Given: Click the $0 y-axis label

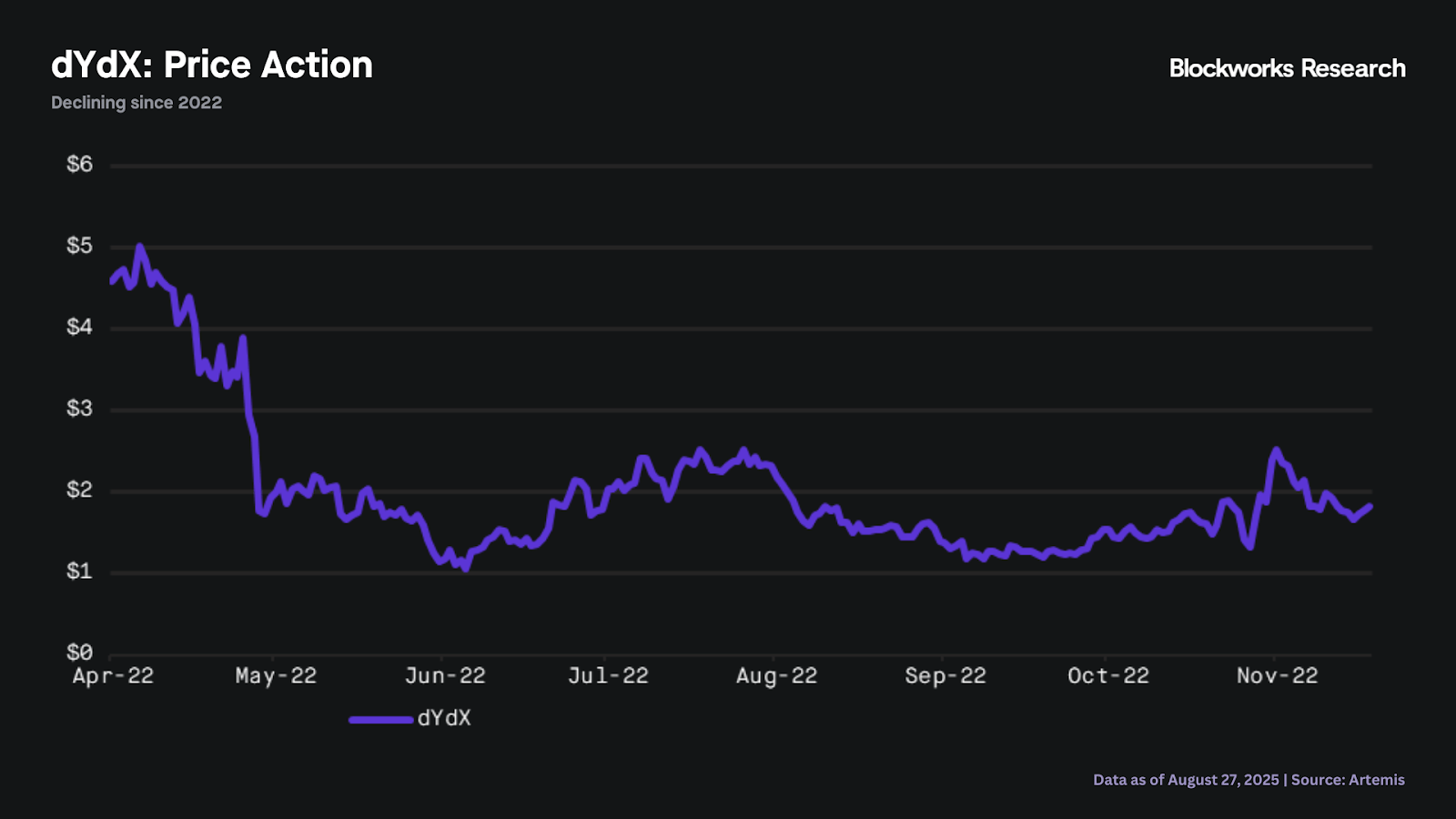Looking at the screenshot, I should pos(79,652).
